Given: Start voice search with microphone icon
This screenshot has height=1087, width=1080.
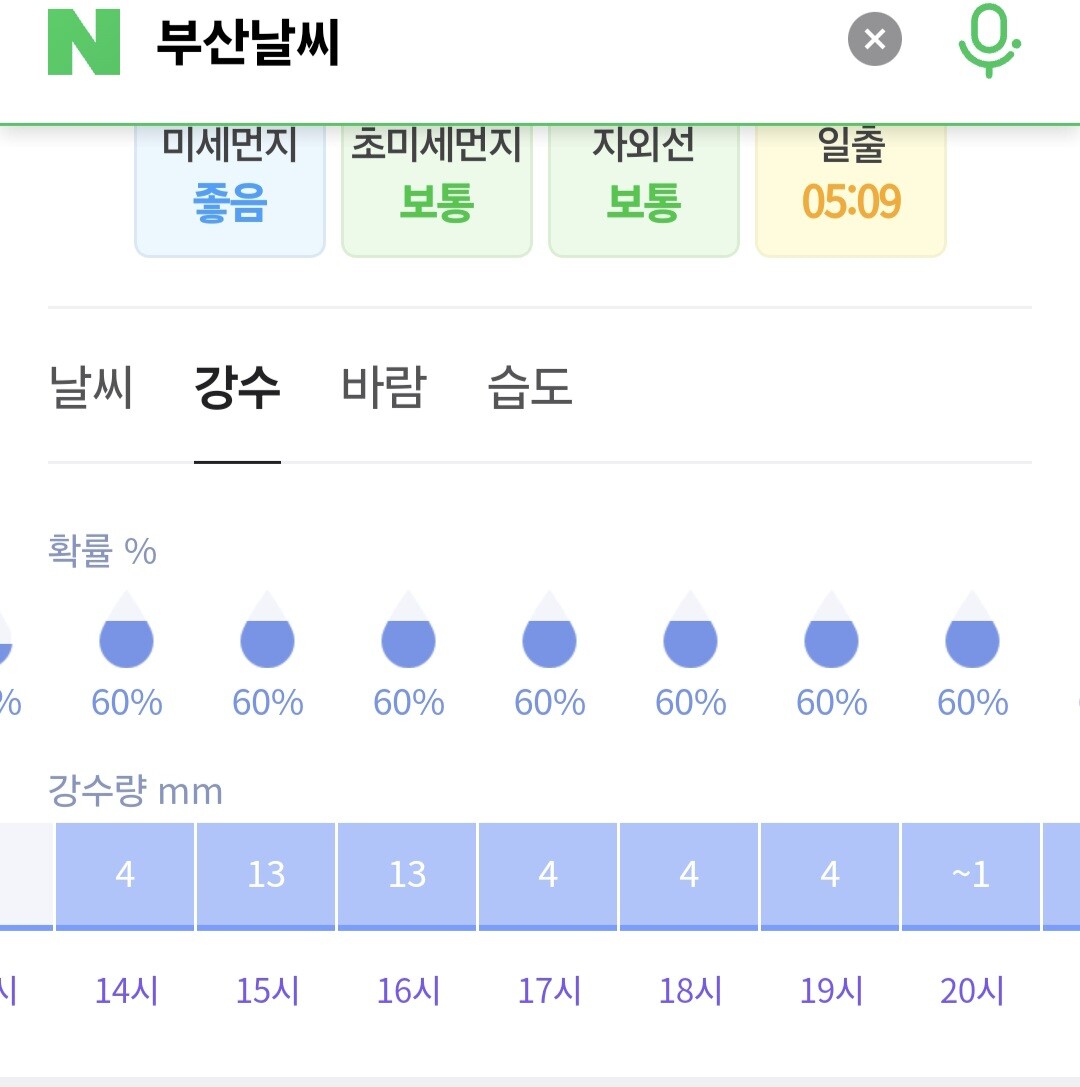Looking at the screenshot, I should pyautogui.click(x=988, y=40).
